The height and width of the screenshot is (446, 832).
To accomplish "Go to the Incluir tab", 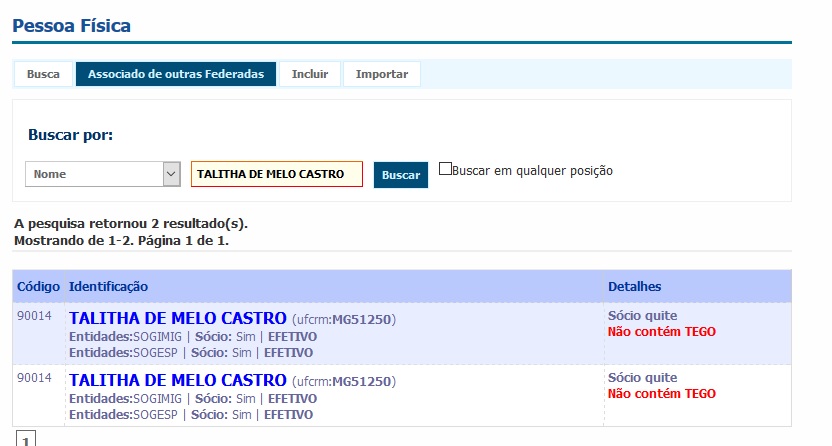I will (x=310, y=74).
